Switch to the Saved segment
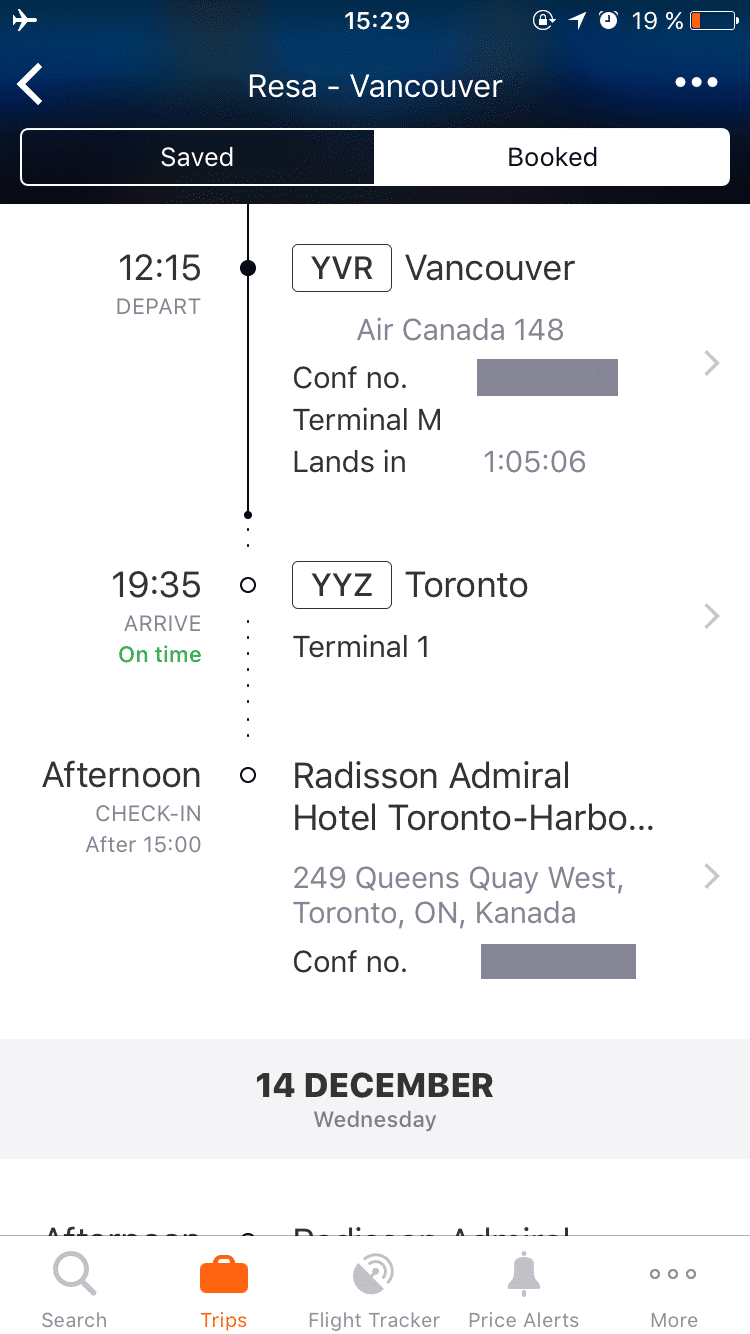 [197, 157]
